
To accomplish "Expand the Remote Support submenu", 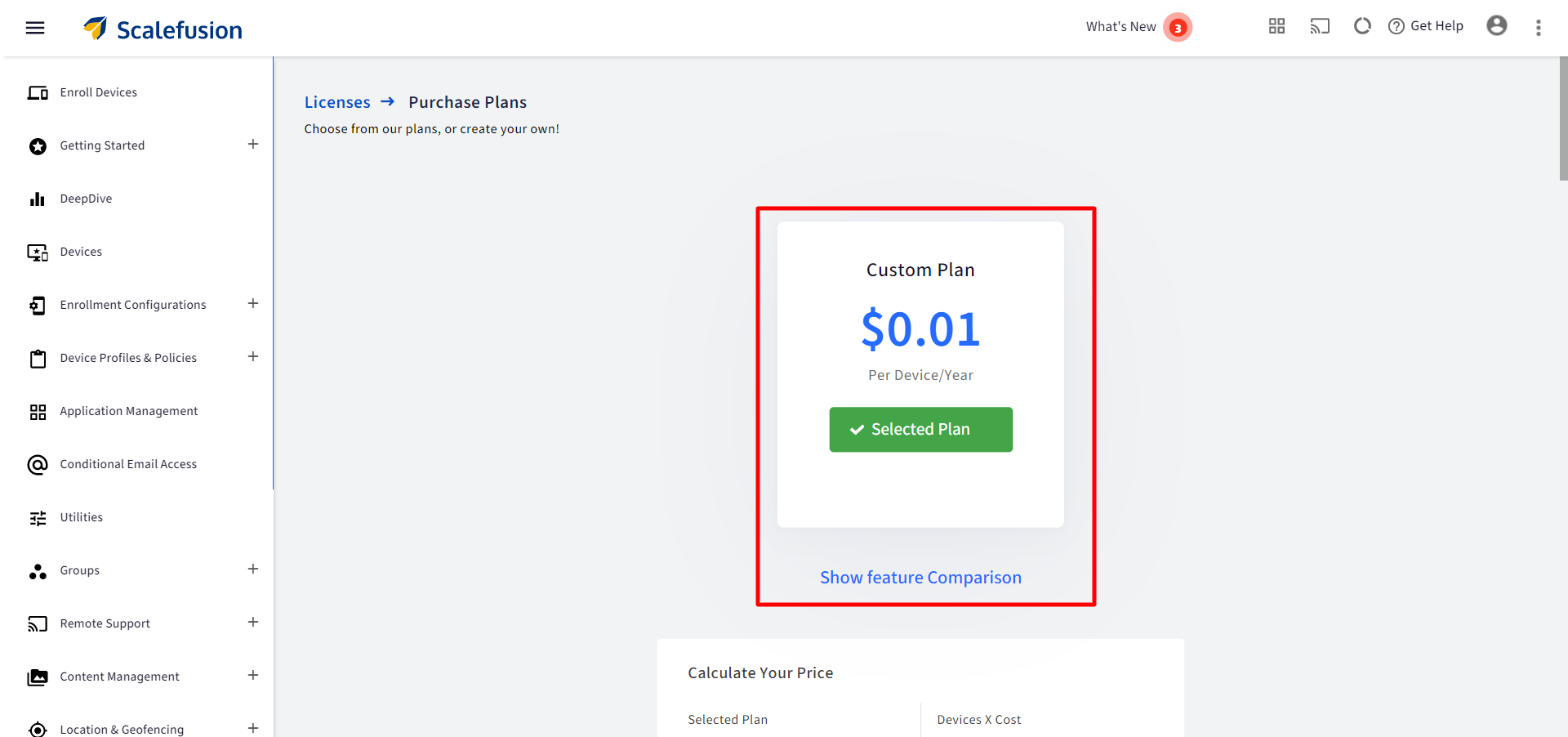I will pos(253,623).
